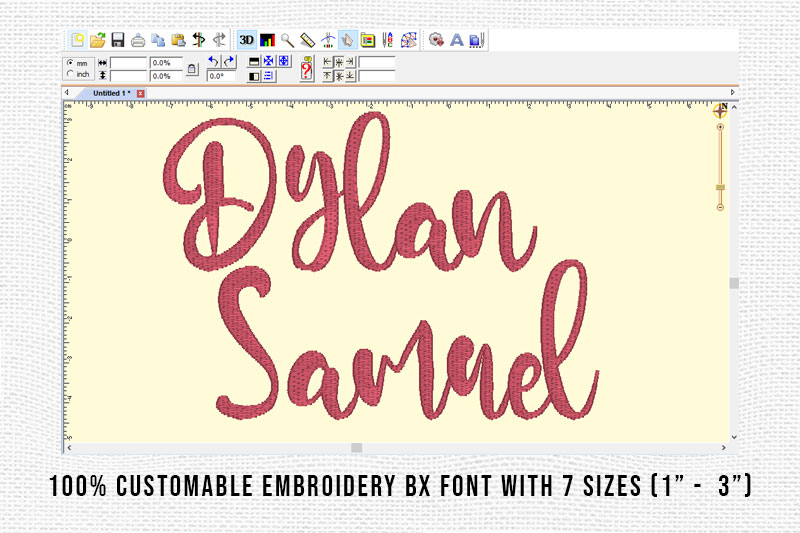This screenshot has width=800, height=533.
Task: Click the horizontal scrollbar thumb
Action: 357,447
